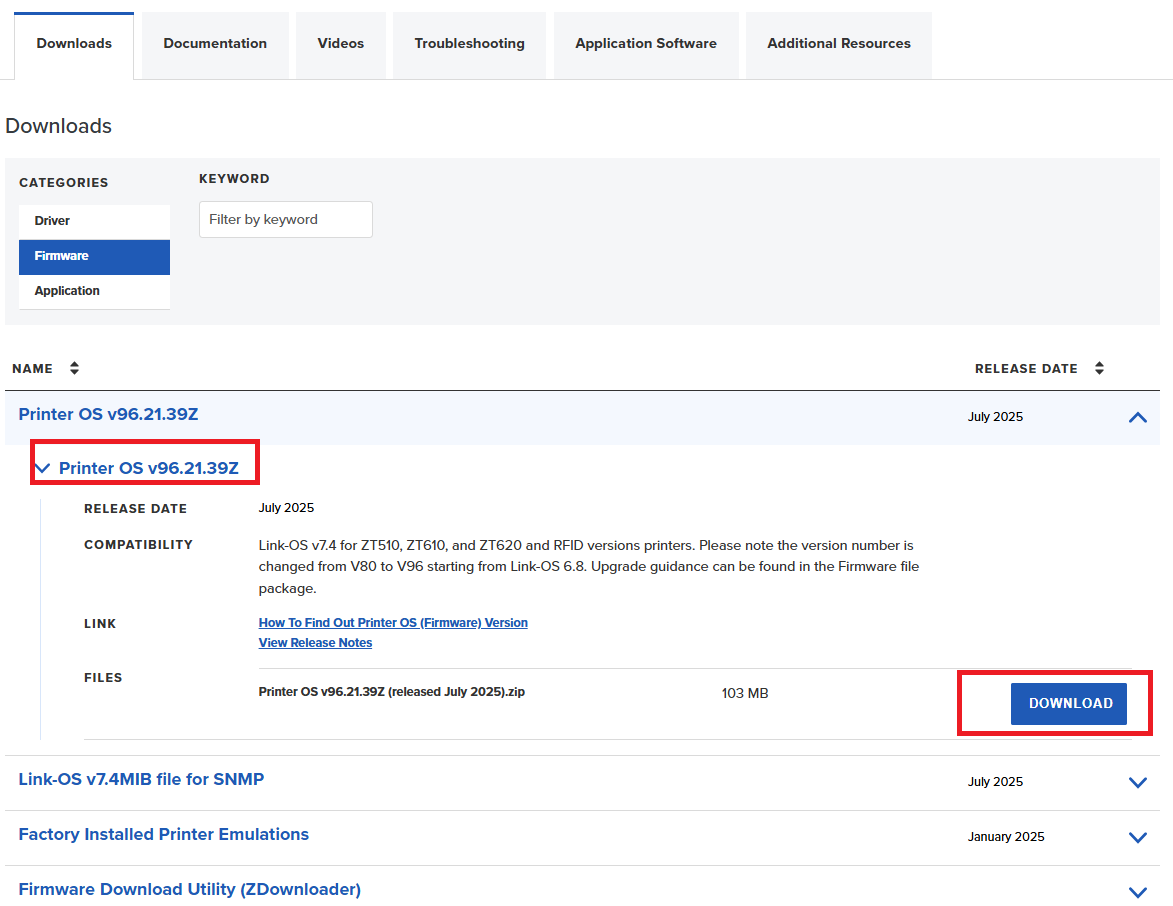This screenshot has height=906, width=1173.
Task: Select the Firmware category
Action: point(62,256)
